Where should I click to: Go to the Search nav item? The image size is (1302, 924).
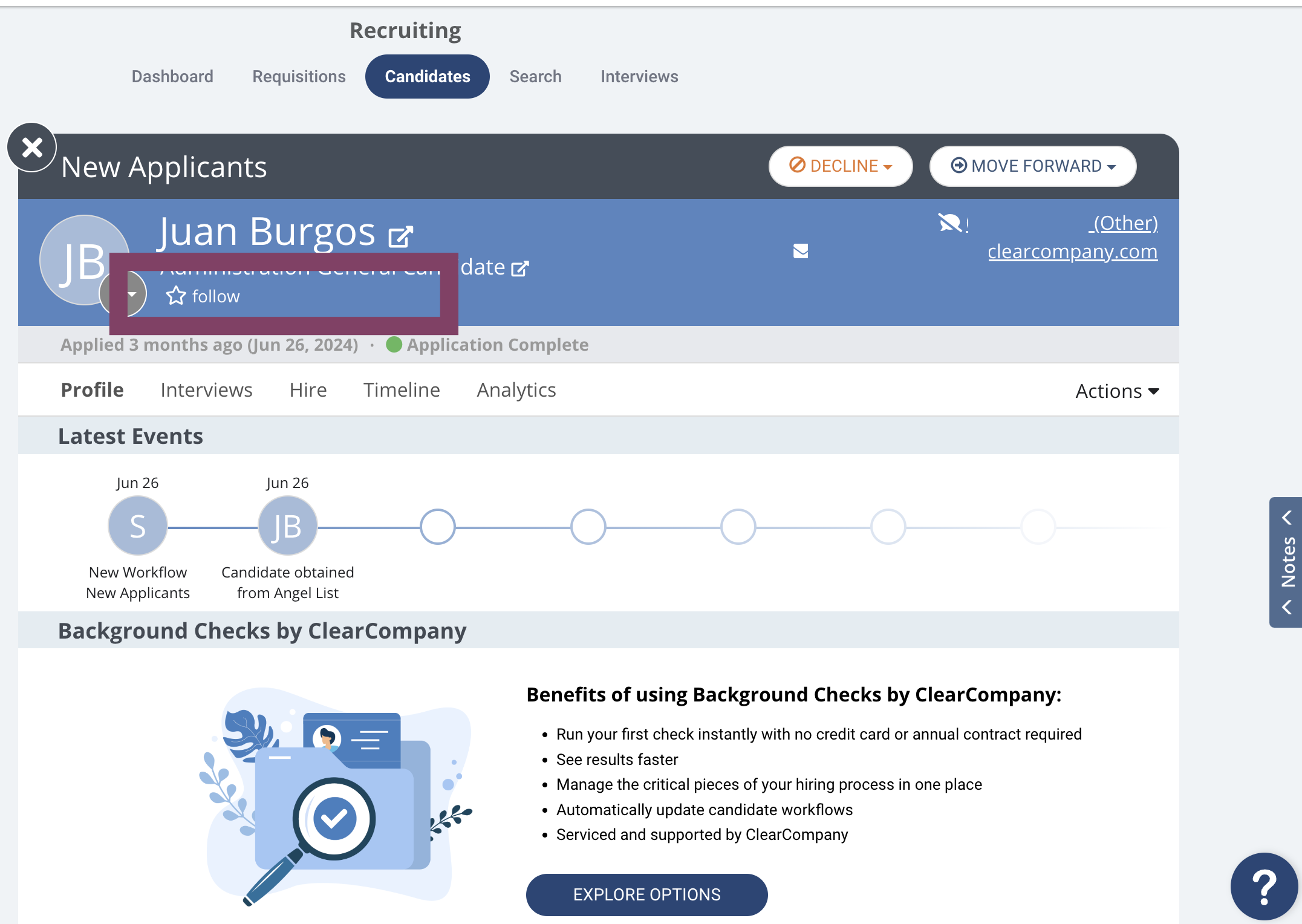point(535,76)
